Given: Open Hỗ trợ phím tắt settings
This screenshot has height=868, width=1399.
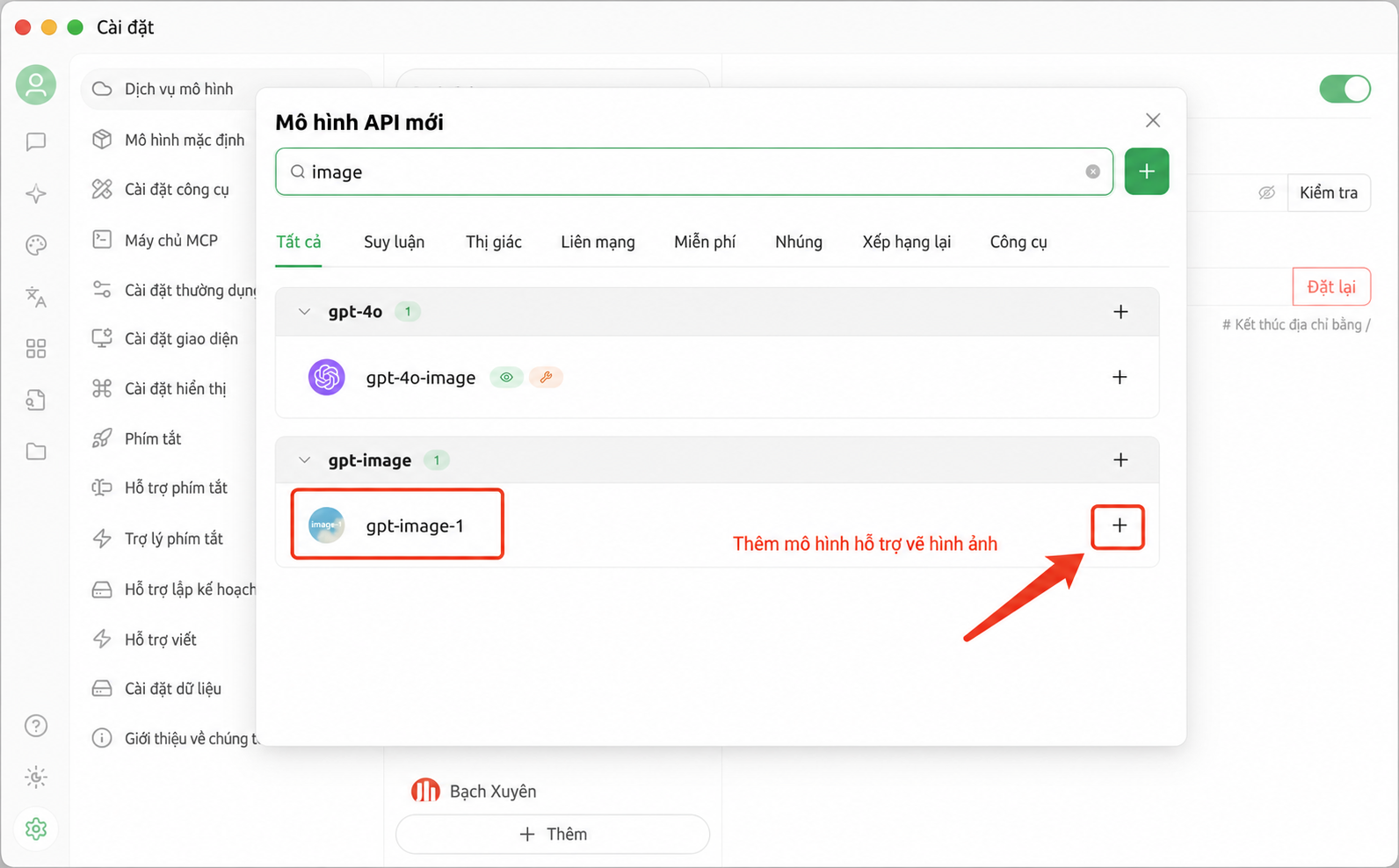Looking at the screenshot, I should (176, 488).
